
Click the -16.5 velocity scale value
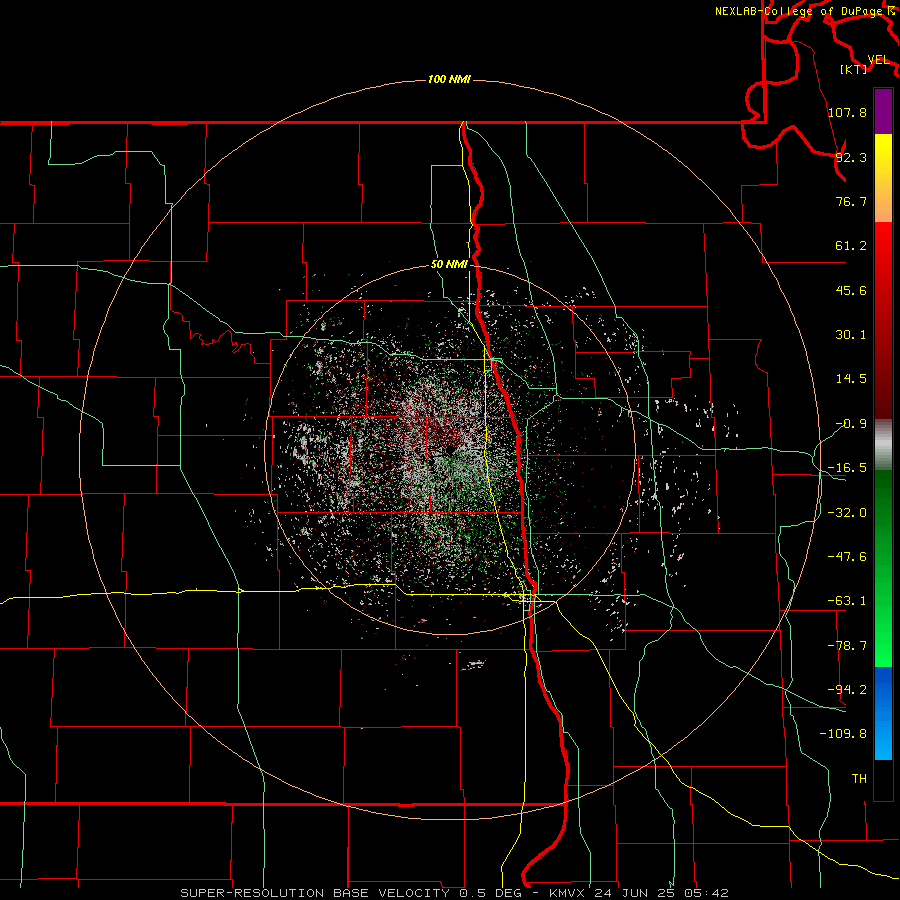(847, 468)
